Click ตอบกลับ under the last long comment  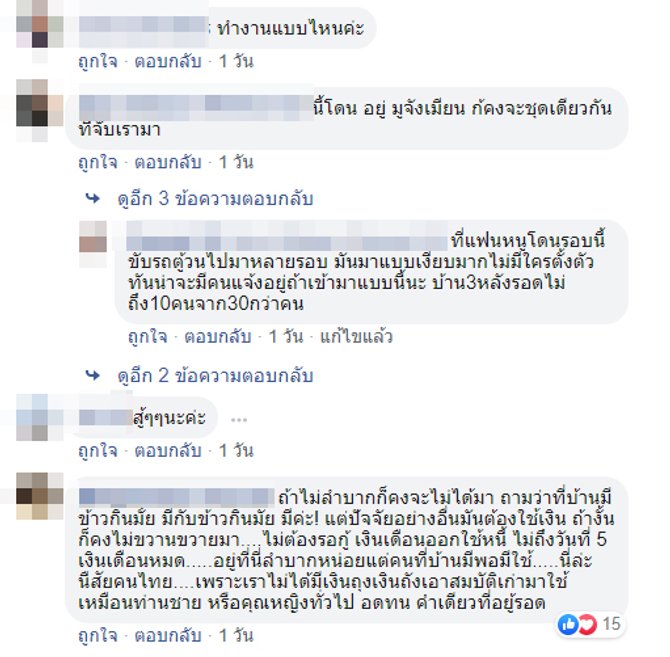[168, 636]
